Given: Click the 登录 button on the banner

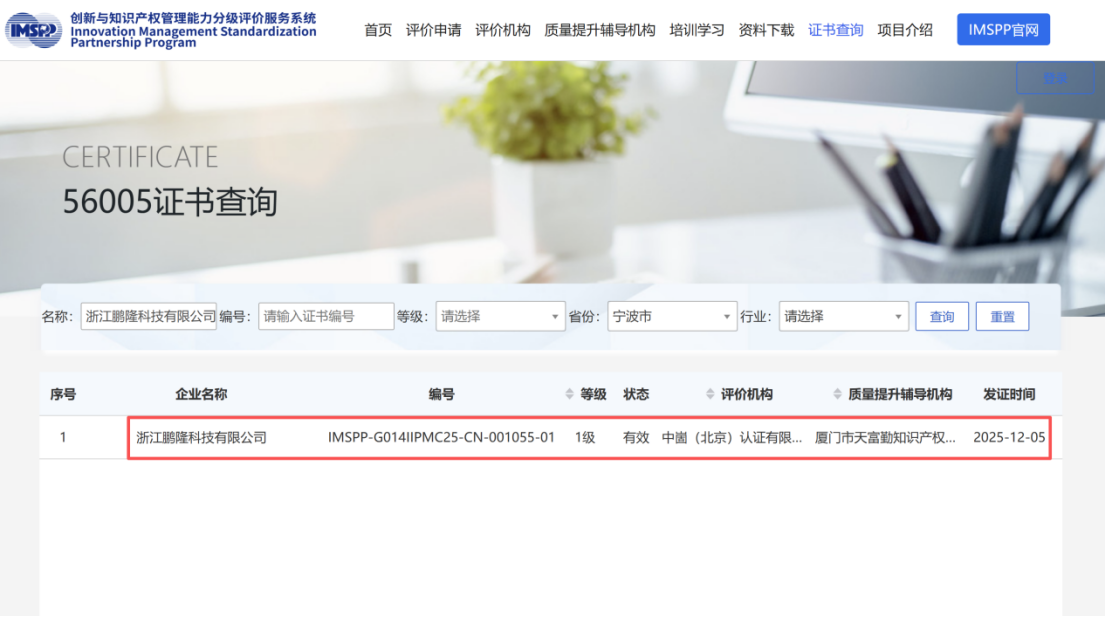Looking at the screenshot, I should click(1055, 78).
